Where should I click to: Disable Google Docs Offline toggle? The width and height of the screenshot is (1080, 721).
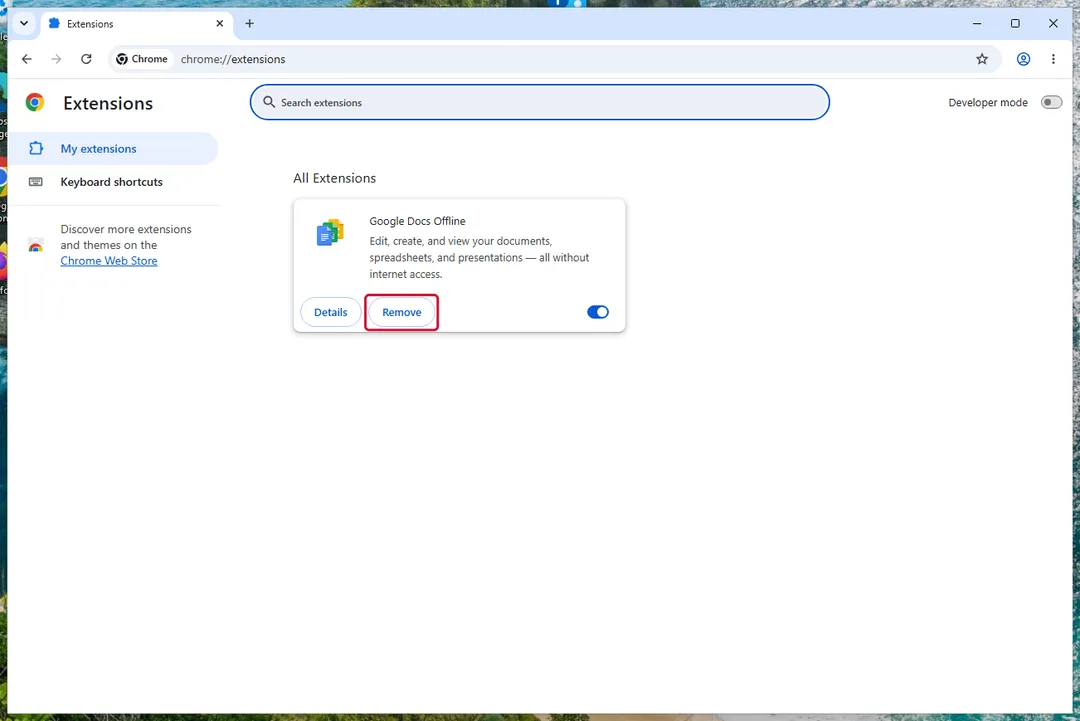point(598,313)
